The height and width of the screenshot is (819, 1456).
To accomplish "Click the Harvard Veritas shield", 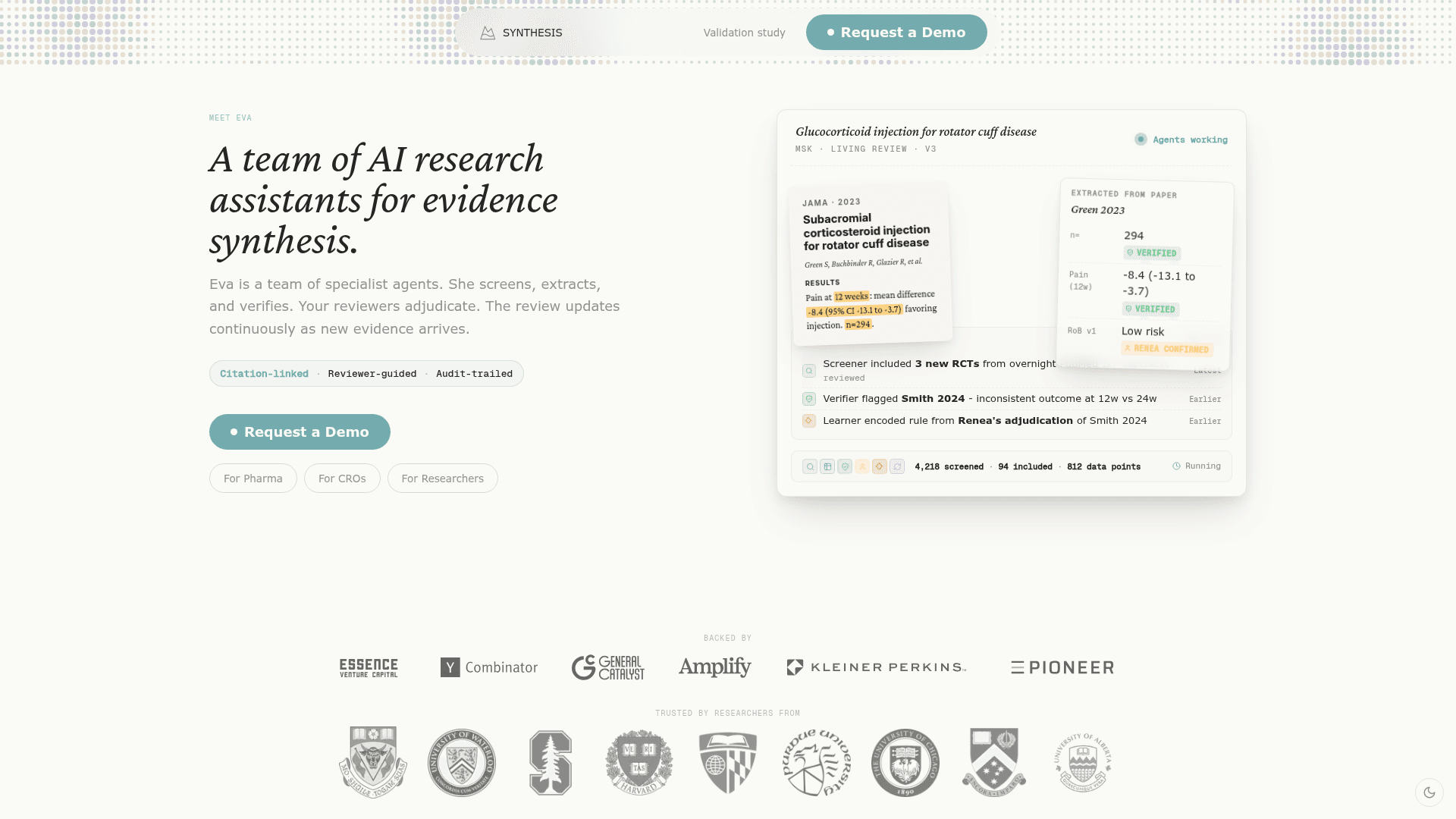I will point(639,763).
